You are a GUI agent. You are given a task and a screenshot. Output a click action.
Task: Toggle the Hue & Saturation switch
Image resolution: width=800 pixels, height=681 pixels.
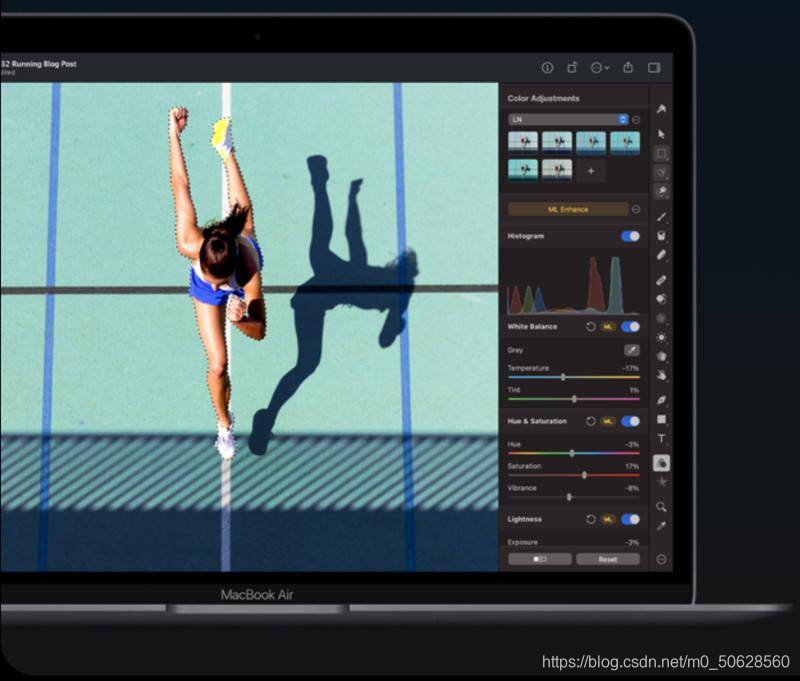(630, 421)
